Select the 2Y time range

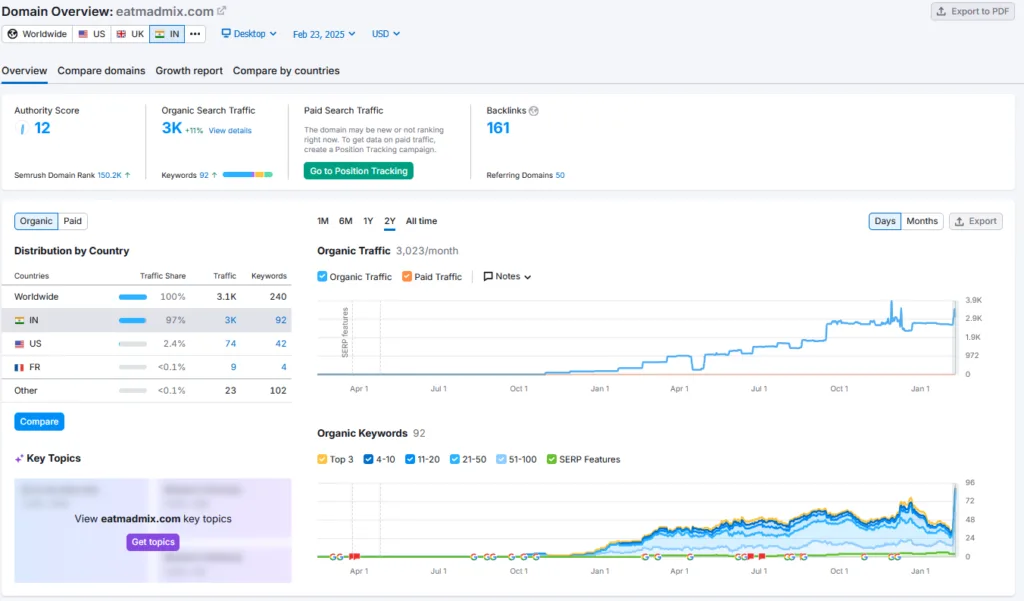click(390, 221)
